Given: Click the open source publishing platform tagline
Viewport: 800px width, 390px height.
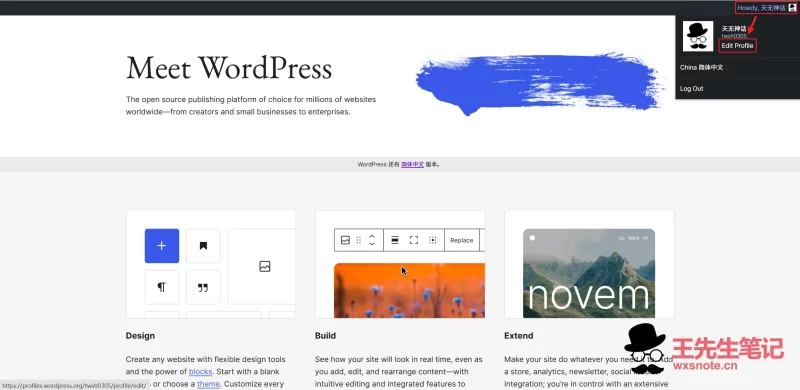Looking at the screenshot, I should point(251,106).
